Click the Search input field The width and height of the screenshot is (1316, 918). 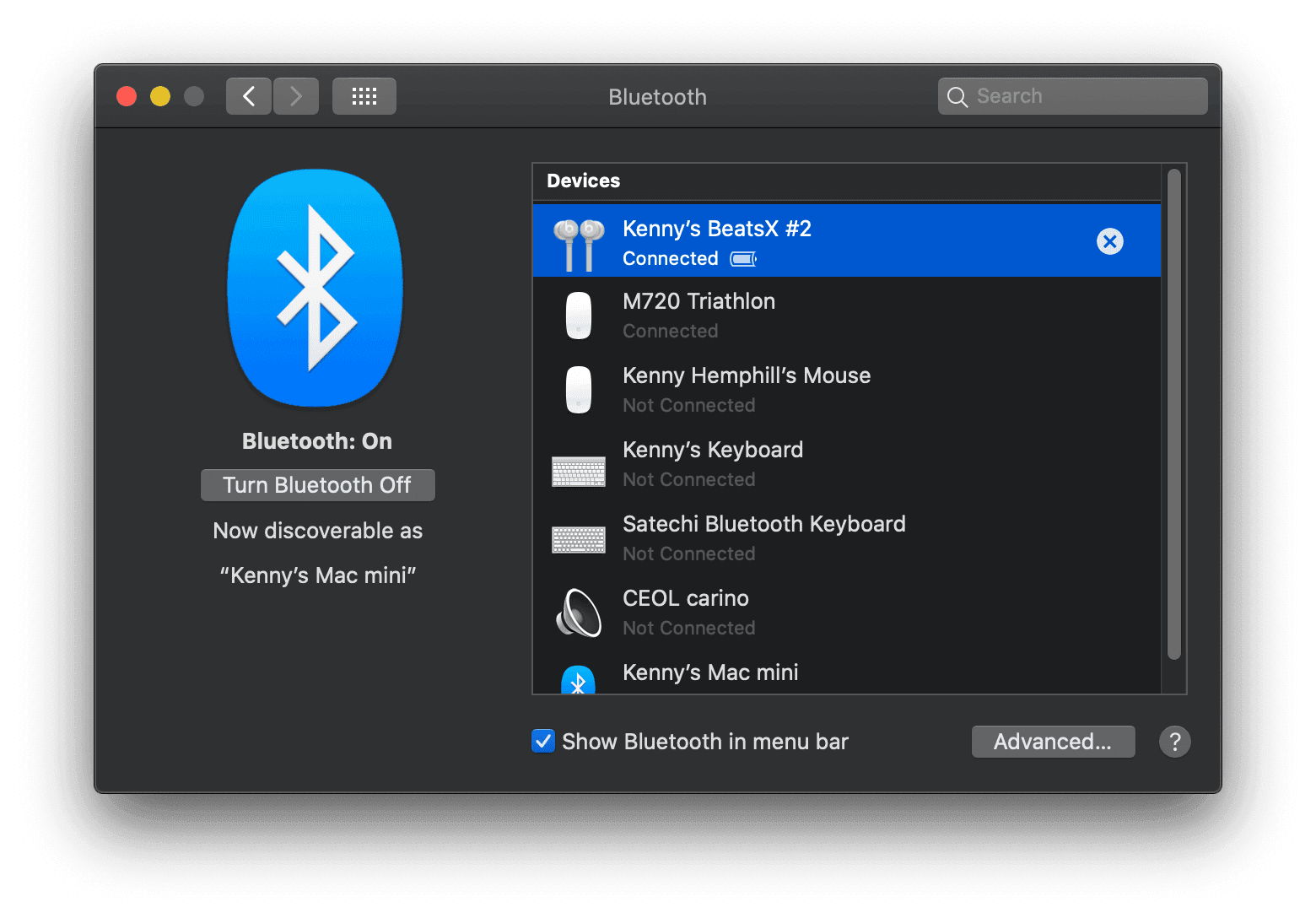pyautogui.click(x=1073, y=96)
